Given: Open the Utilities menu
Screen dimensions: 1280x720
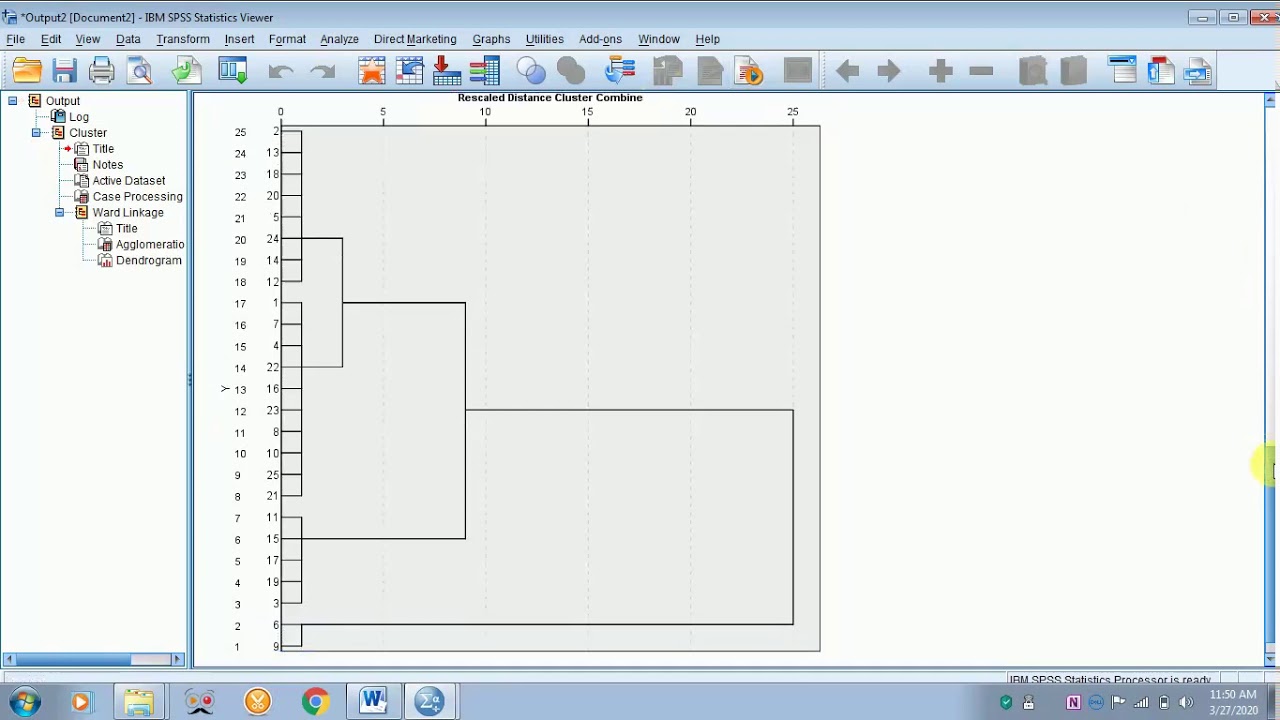Looking at the screenshot, I should (x=545, y=39).
